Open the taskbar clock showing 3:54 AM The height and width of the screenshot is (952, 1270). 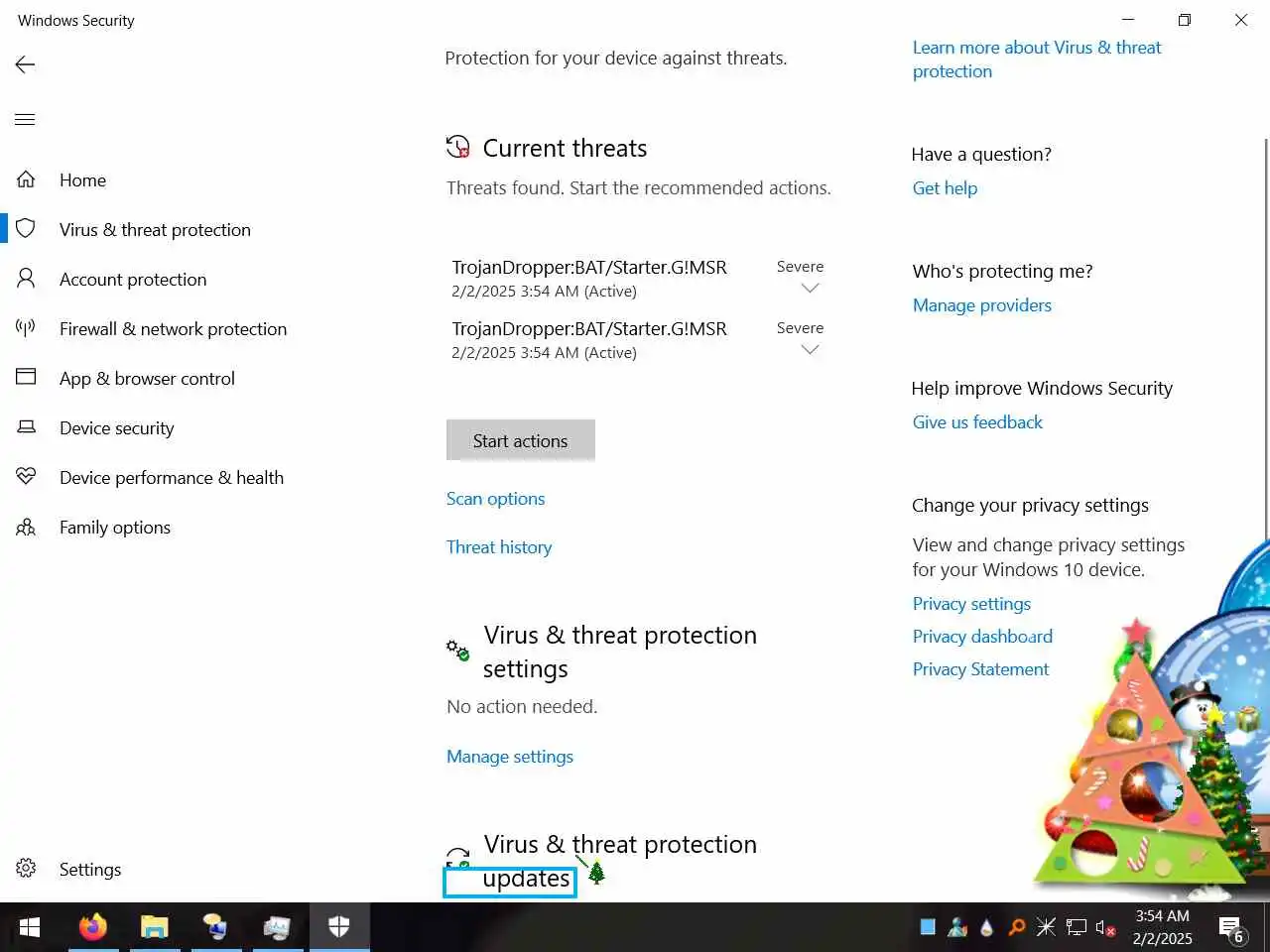tap(1162, 927)
